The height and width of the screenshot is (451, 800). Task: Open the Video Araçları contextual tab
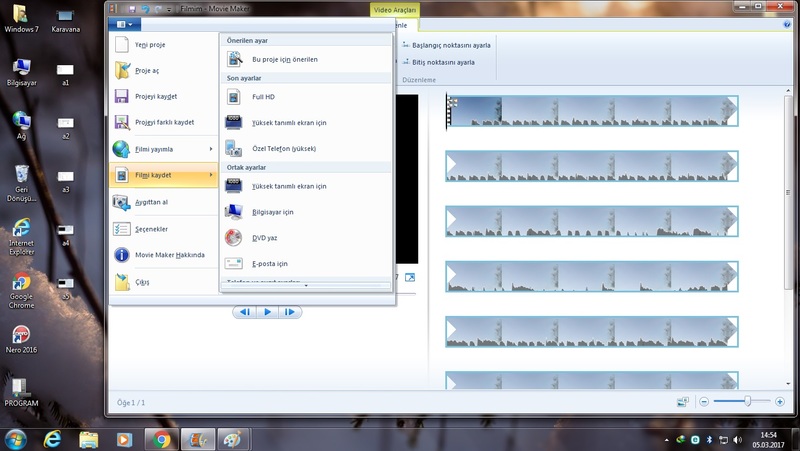pos(394,10)
